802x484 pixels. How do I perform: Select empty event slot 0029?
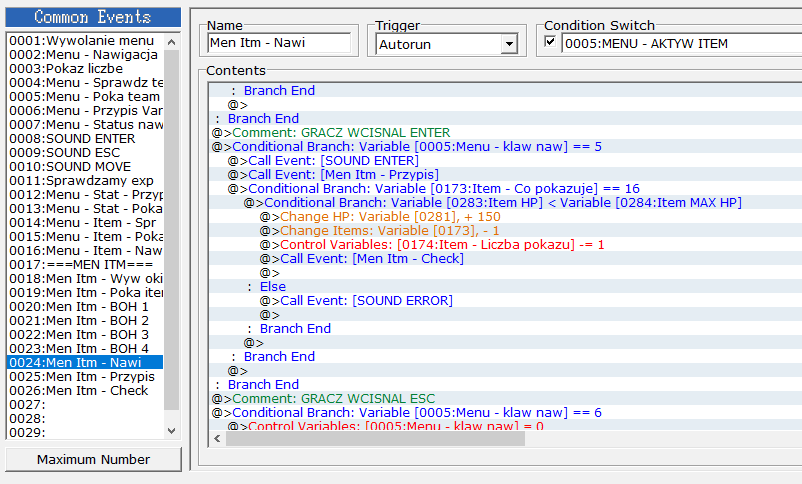click(85, 432)
